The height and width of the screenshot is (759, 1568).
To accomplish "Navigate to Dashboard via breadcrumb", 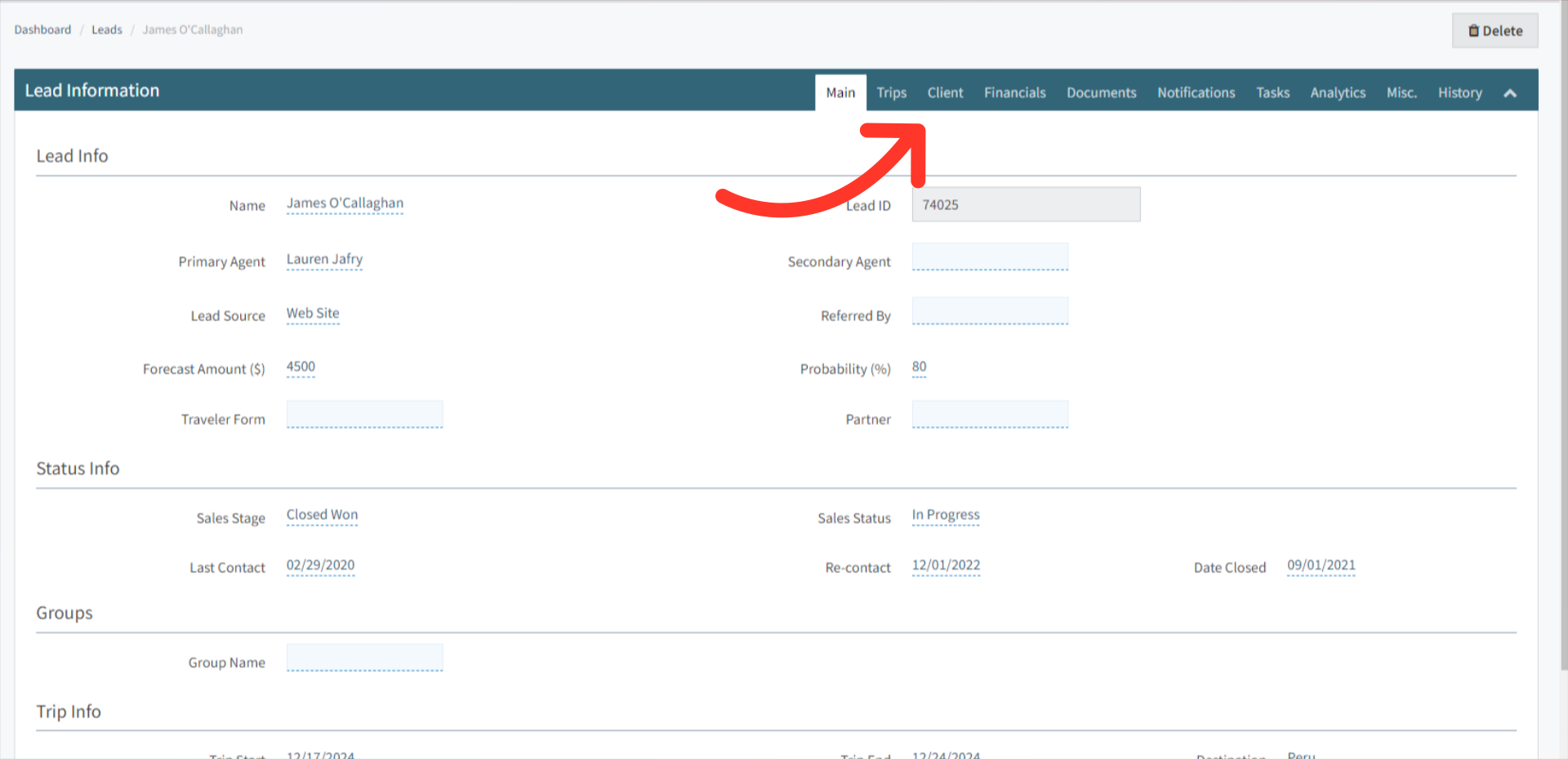I will tap(42, 29).
